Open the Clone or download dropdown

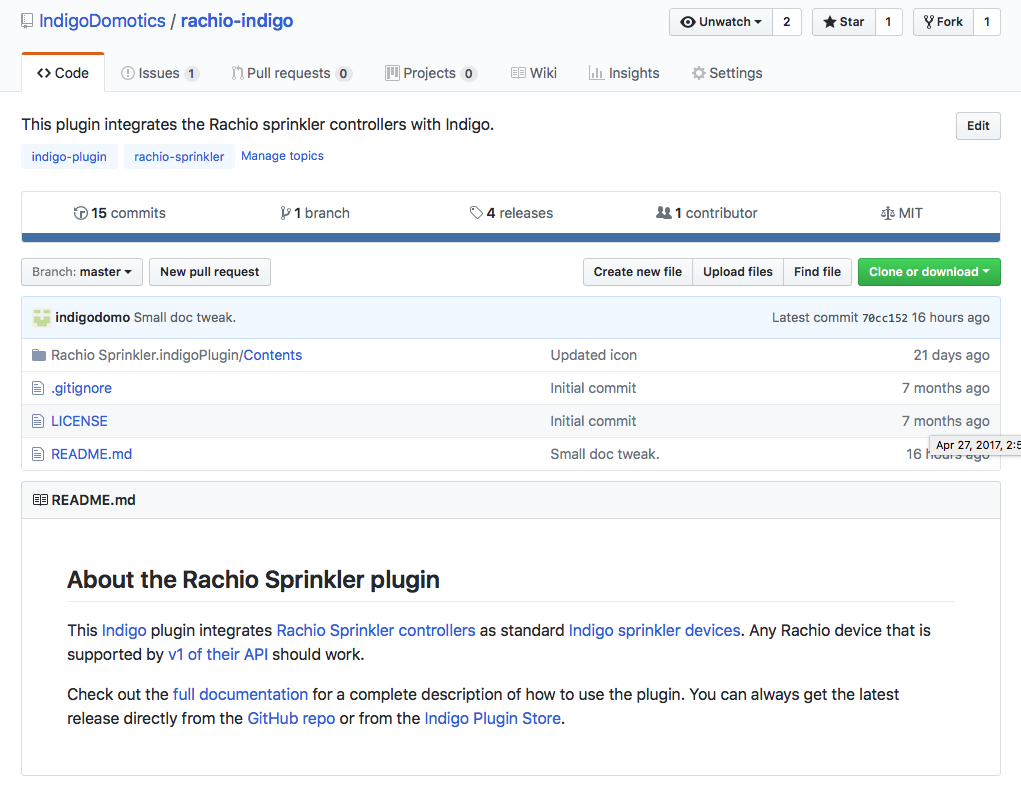point(929,272)
